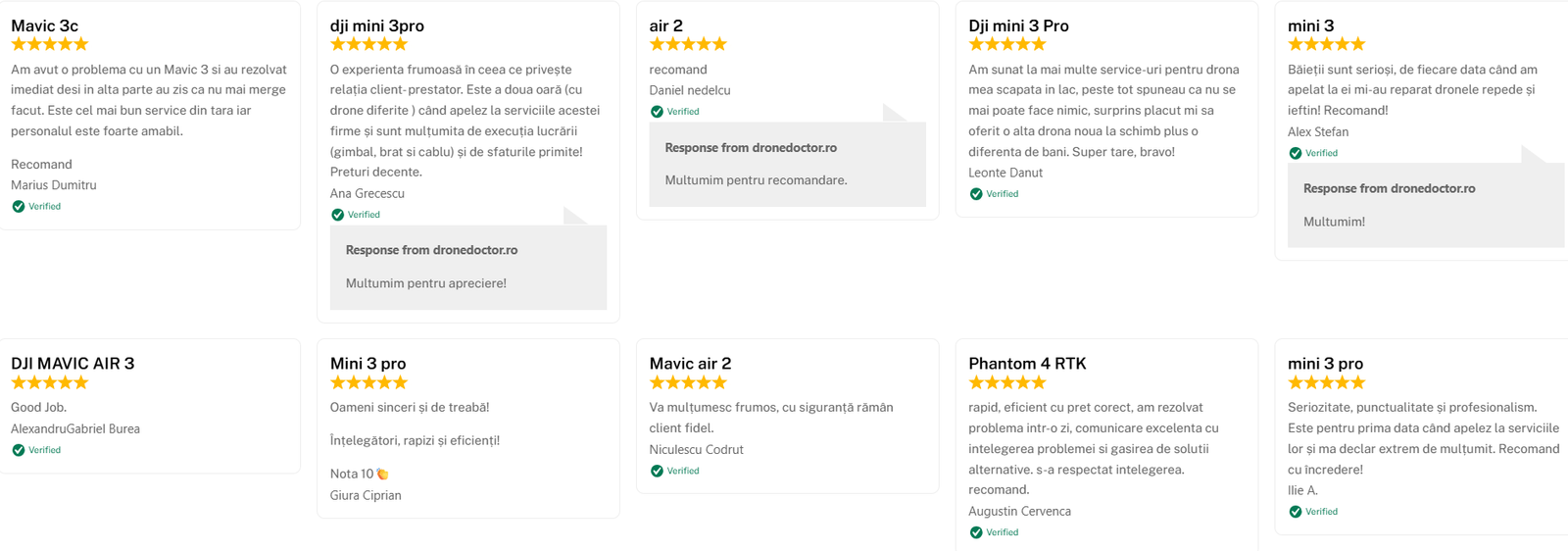Viewport: 1568px width, 551px height.
Task: Click the "Multumim!" response under mini 3
Action: coord(1334,222)
